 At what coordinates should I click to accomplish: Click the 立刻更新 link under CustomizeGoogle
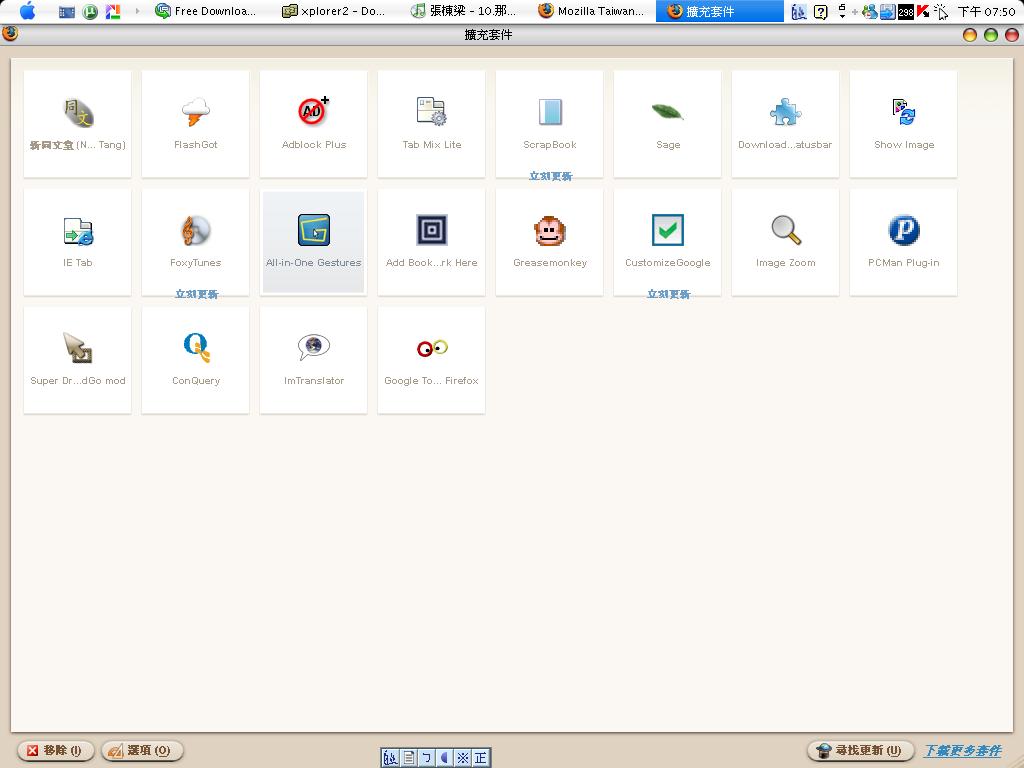click(x=668, y=294)
